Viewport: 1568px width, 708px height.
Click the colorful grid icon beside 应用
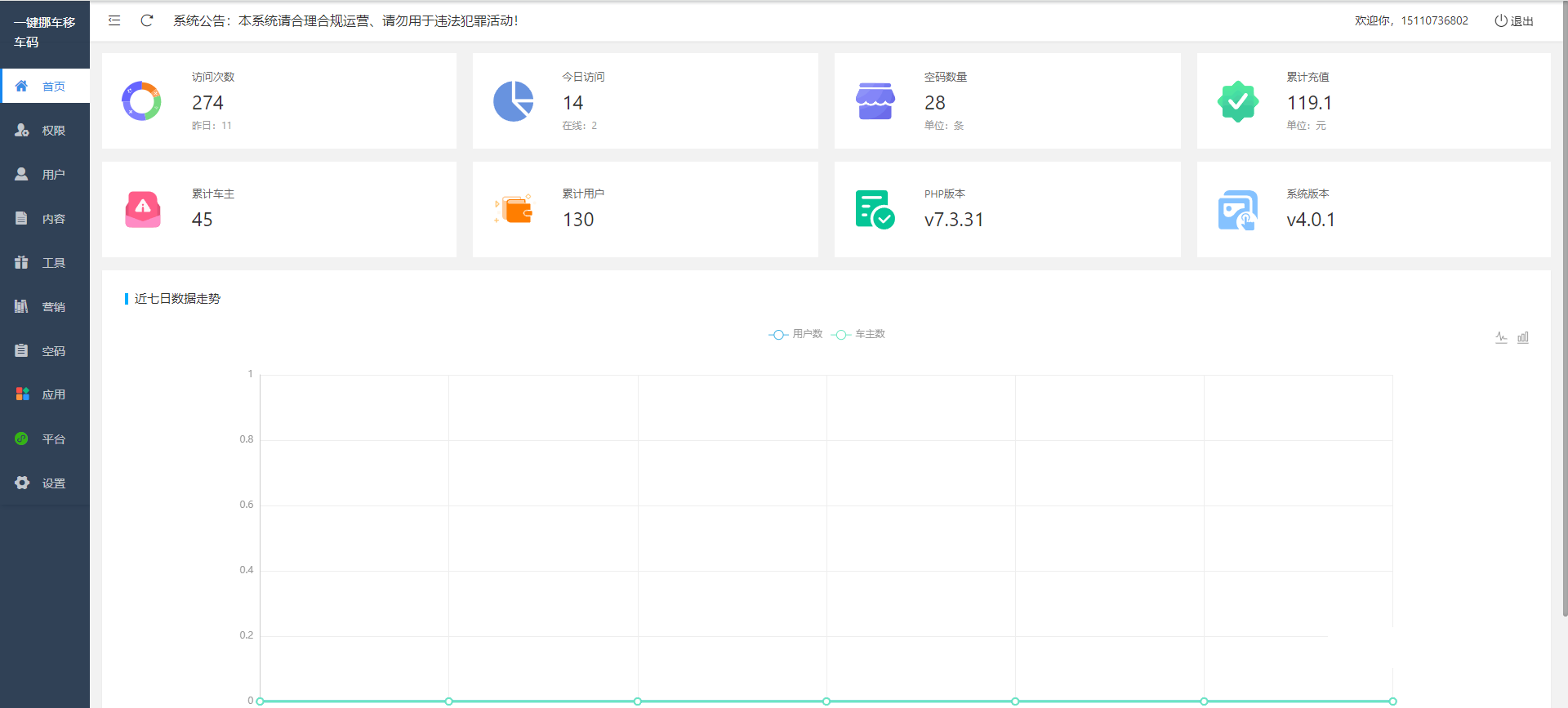[x=22, y=394]
